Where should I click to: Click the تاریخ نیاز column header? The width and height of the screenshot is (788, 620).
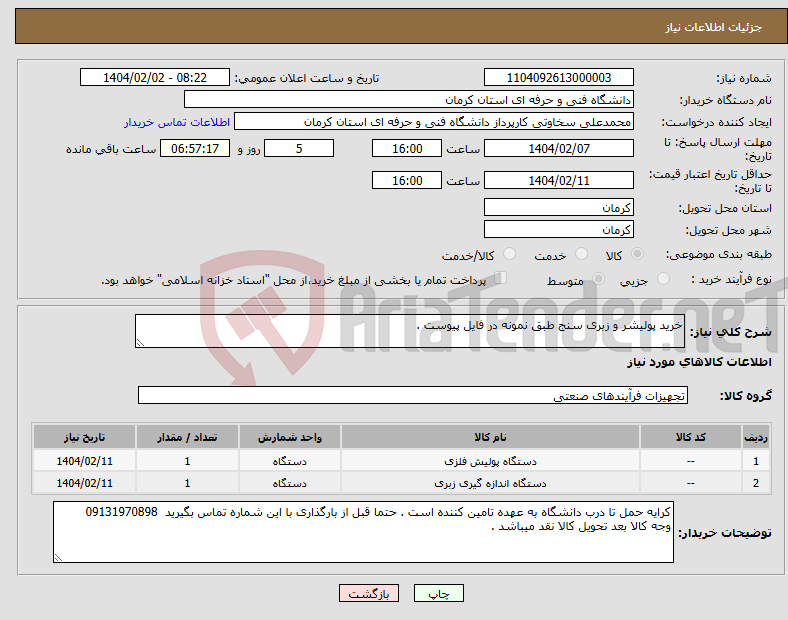point(84,437)
